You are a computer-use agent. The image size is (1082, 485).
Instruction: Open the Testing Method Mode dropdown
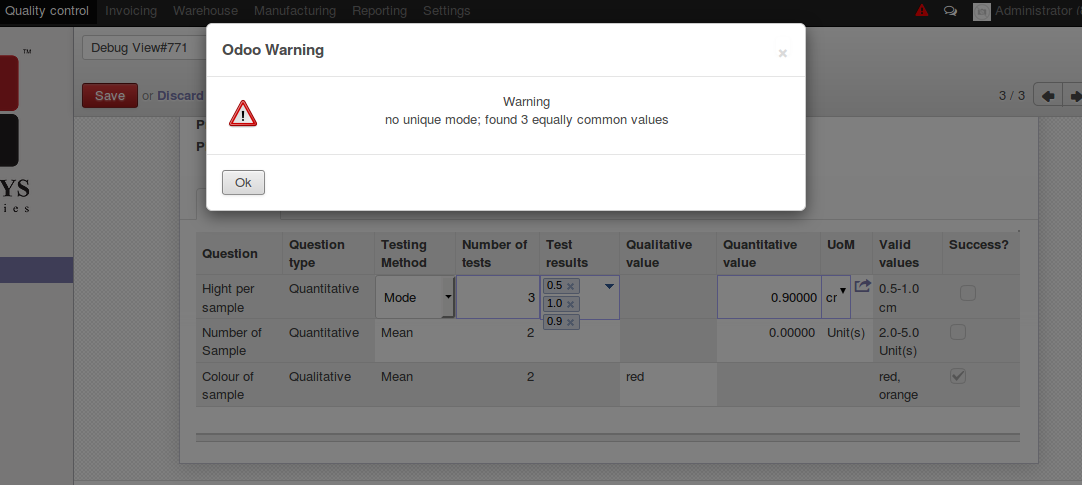tap(415, 297)
